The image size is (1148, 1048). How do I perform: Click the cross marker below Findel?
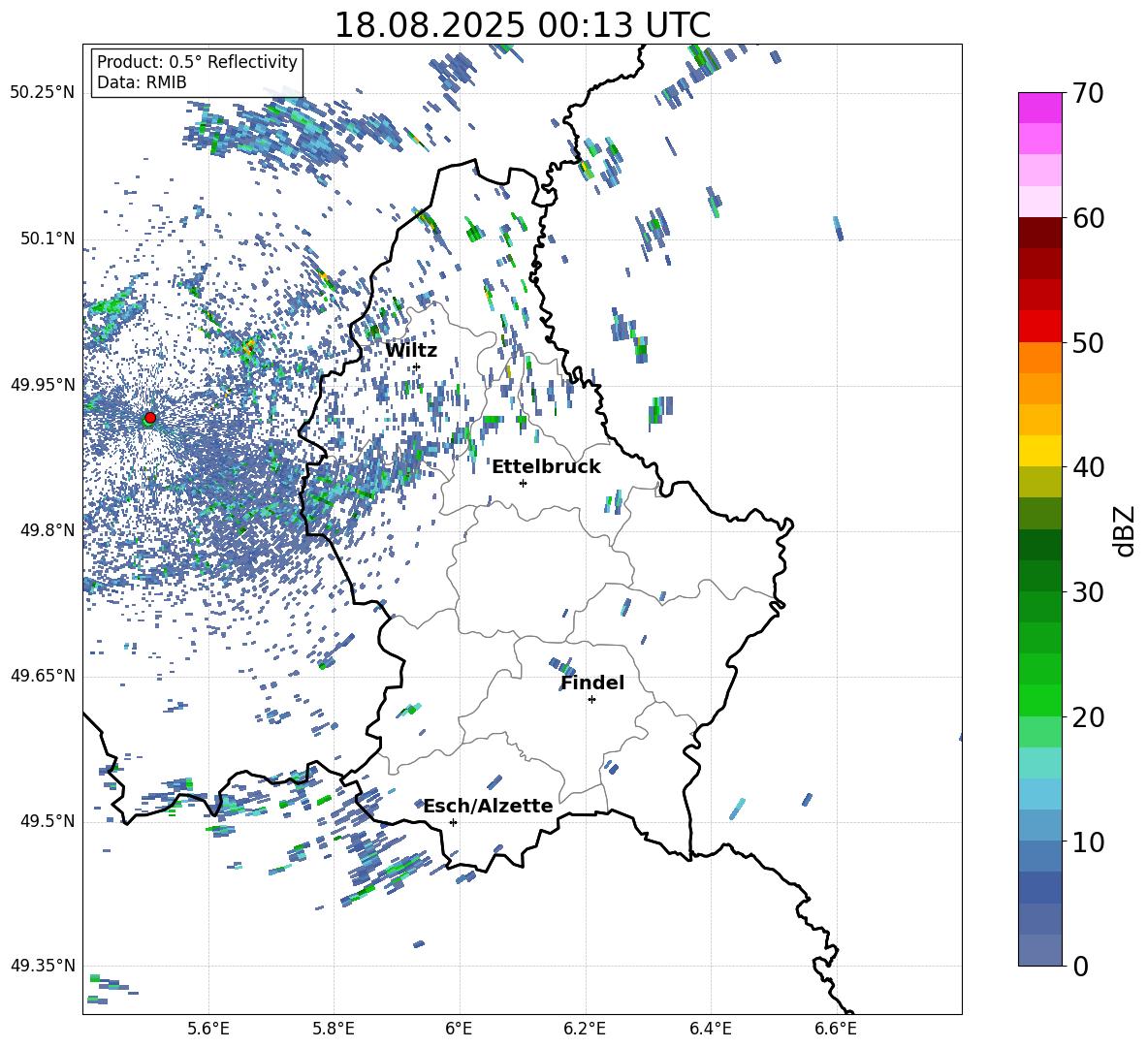(x=591, y=700)
